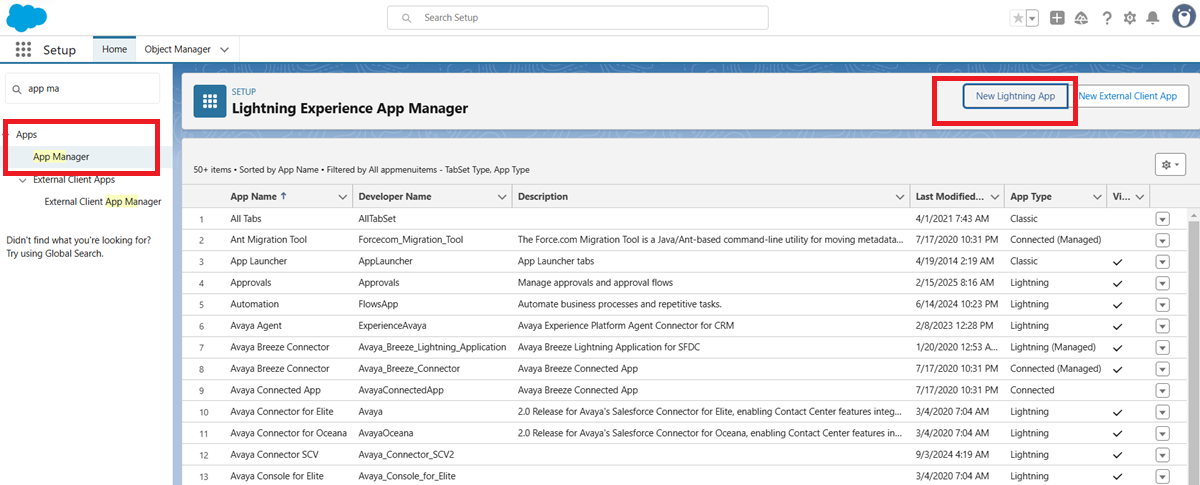This screenshot has height=485, width=1200.
Task: Click the New Lightning App button
Action: click(1015, 96)
